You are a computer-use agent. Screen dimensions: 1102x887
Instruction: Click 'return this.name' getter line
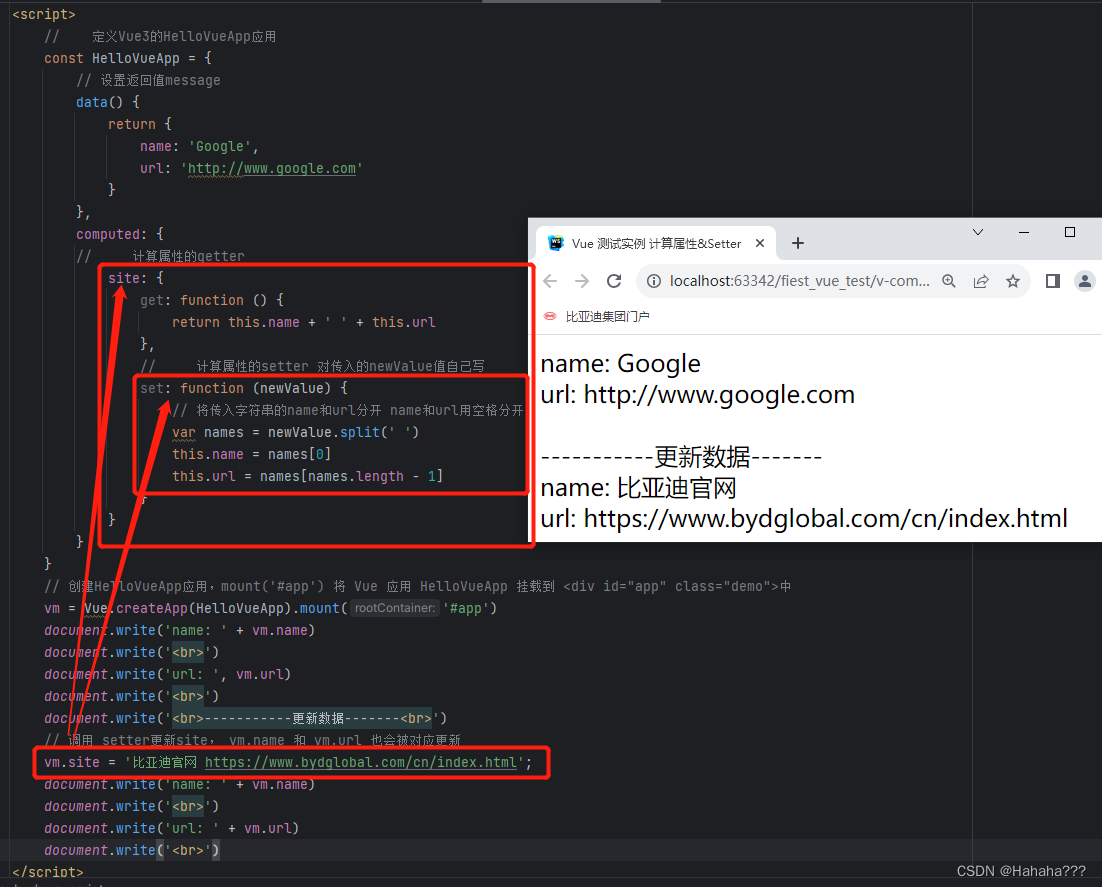click(x=304, y=322)
